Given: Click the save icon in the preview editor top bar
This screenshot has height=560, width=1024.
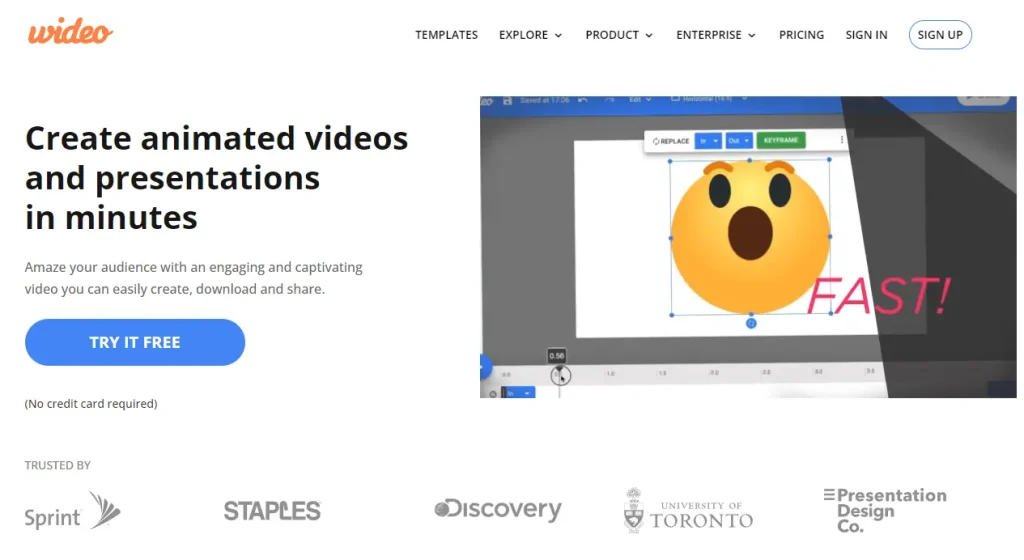Looking at the screenshot, I should 507,101.
